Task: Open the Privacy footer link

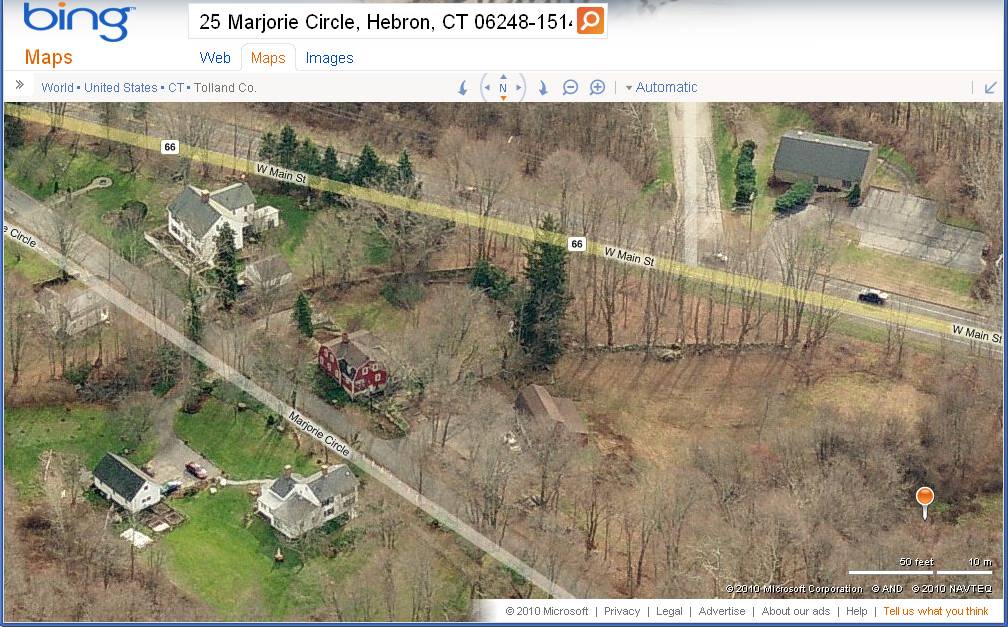Action: (622, 611)
